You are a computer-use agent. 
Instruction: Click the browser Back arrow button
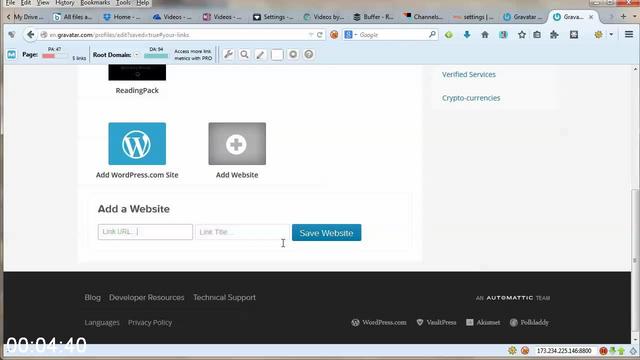pos(30,35)
